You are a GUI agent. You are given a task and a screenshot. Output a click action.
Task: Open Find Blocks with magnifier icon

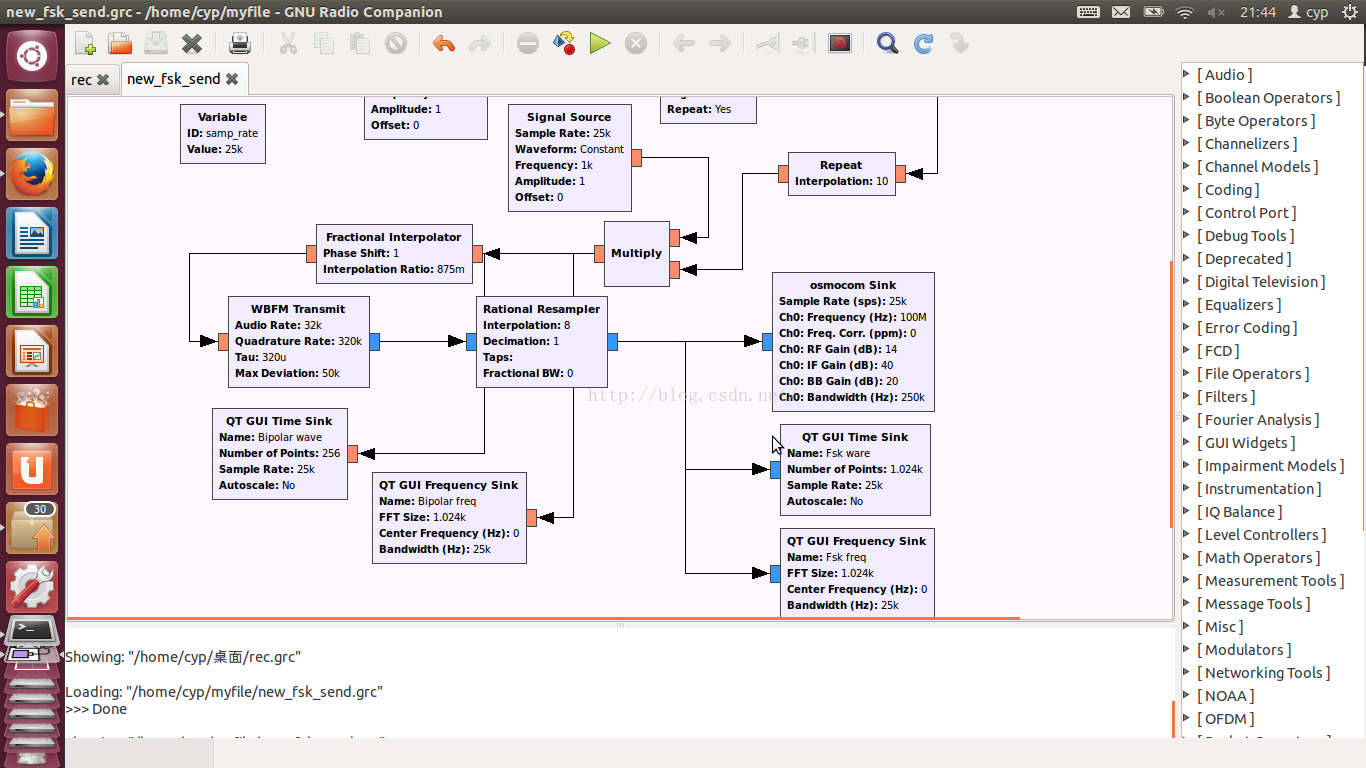click(887, 43)
